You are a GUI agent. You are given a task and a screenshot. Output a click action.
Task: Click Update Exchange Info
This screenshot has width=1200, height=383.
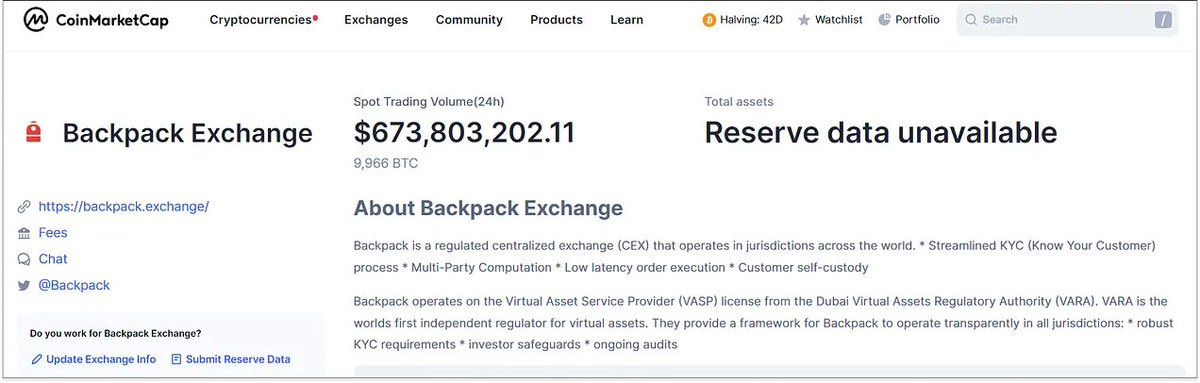coord(101,359)
